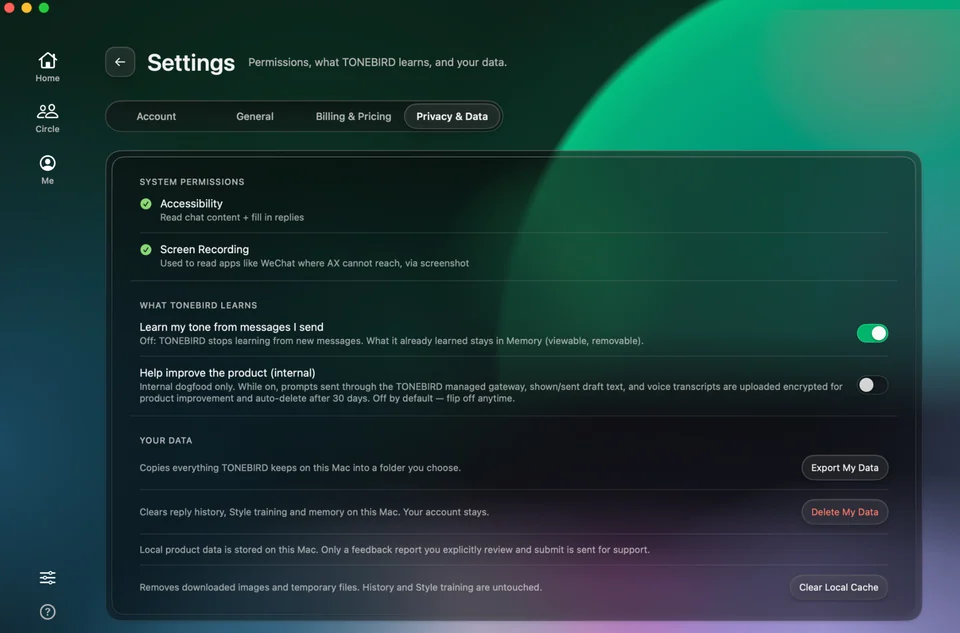
Task: Click the 'Local product data is stored' note
Action: (x=394, y=550)
